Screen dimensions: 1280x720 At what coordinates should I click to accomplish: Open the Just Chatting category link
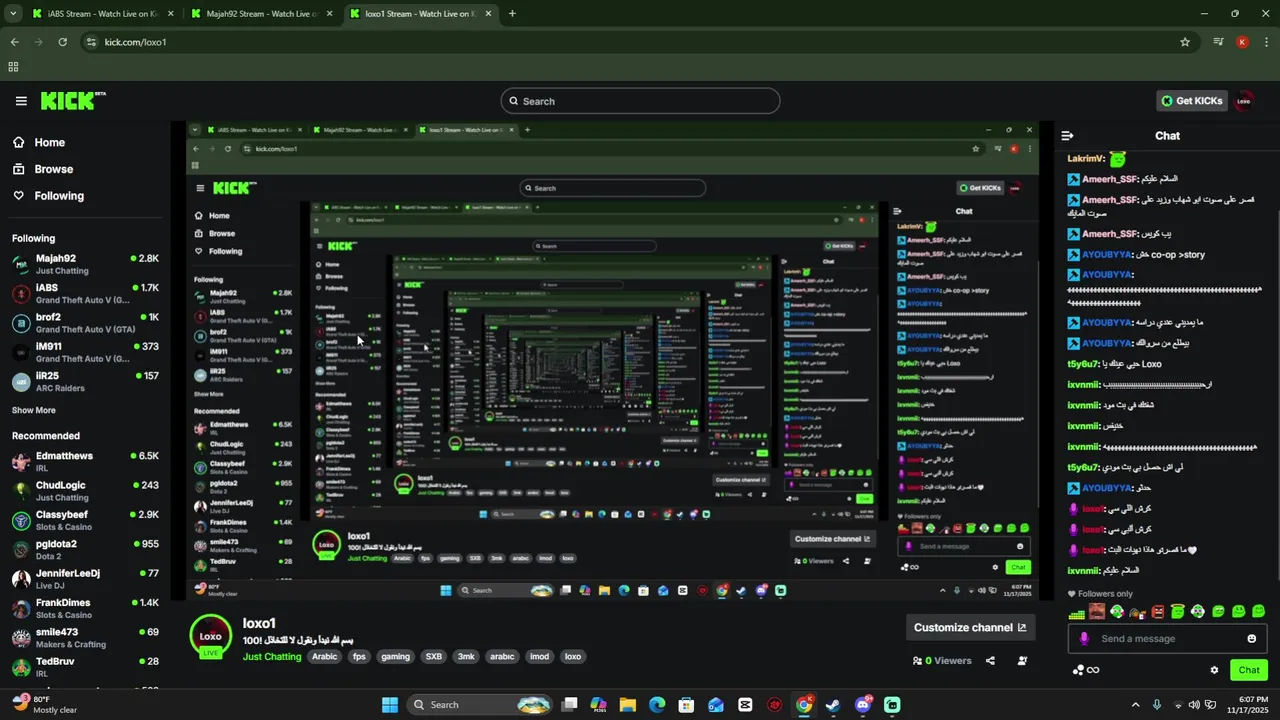(271, 657)
